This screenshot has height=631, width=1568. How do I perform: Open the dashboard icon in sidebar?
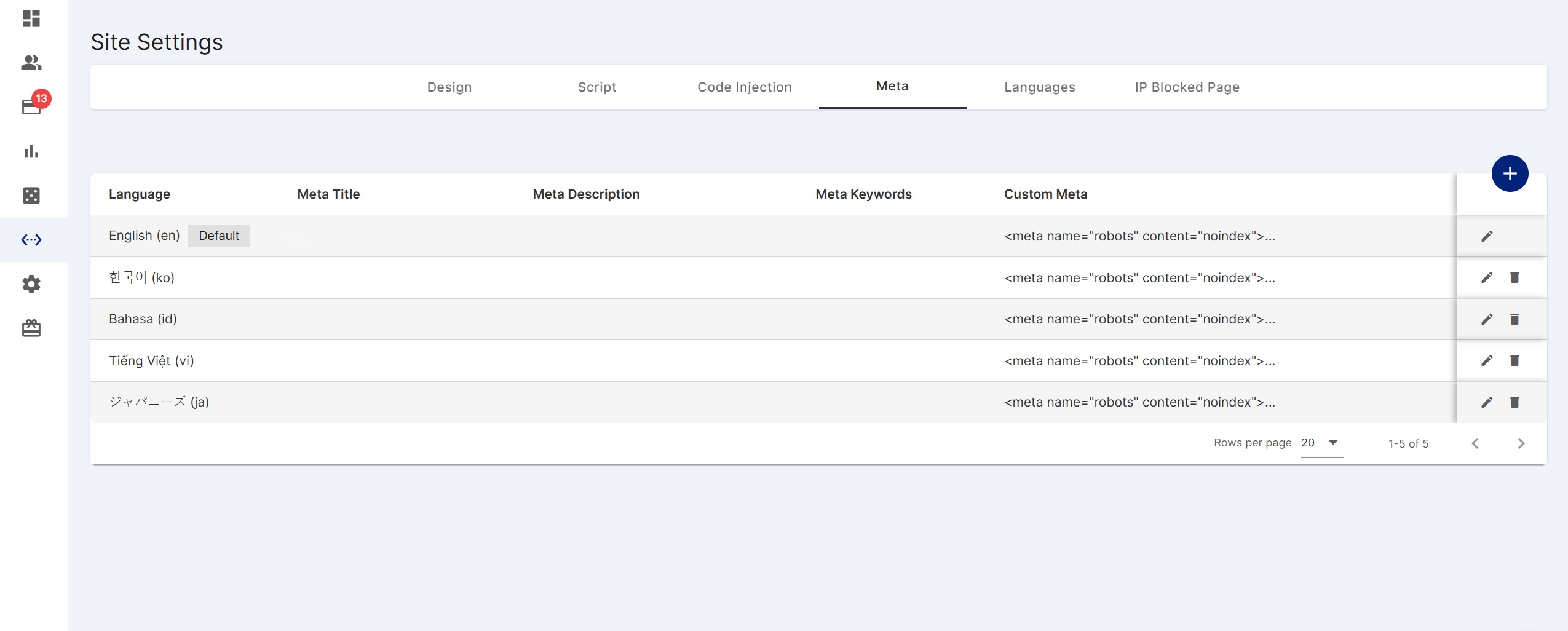[31, 18]
